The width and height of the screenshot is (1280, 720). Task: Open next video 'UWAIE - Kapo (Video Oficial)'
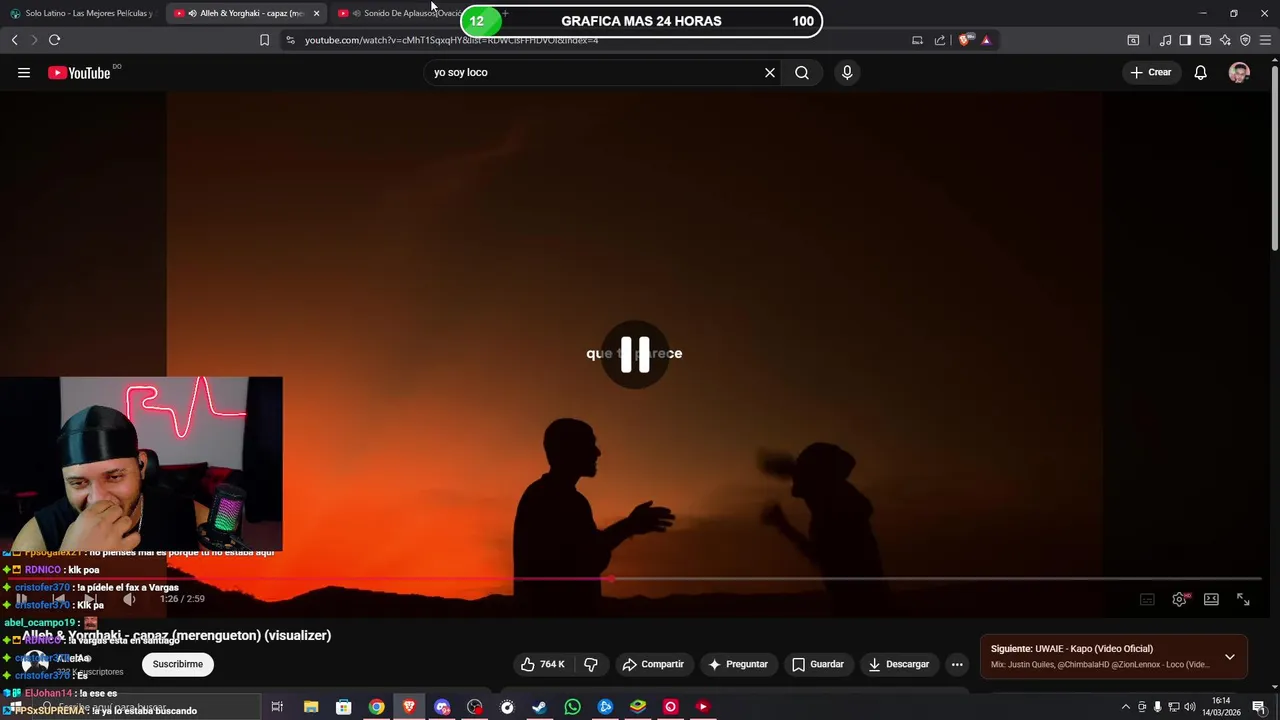[1072, 649]
